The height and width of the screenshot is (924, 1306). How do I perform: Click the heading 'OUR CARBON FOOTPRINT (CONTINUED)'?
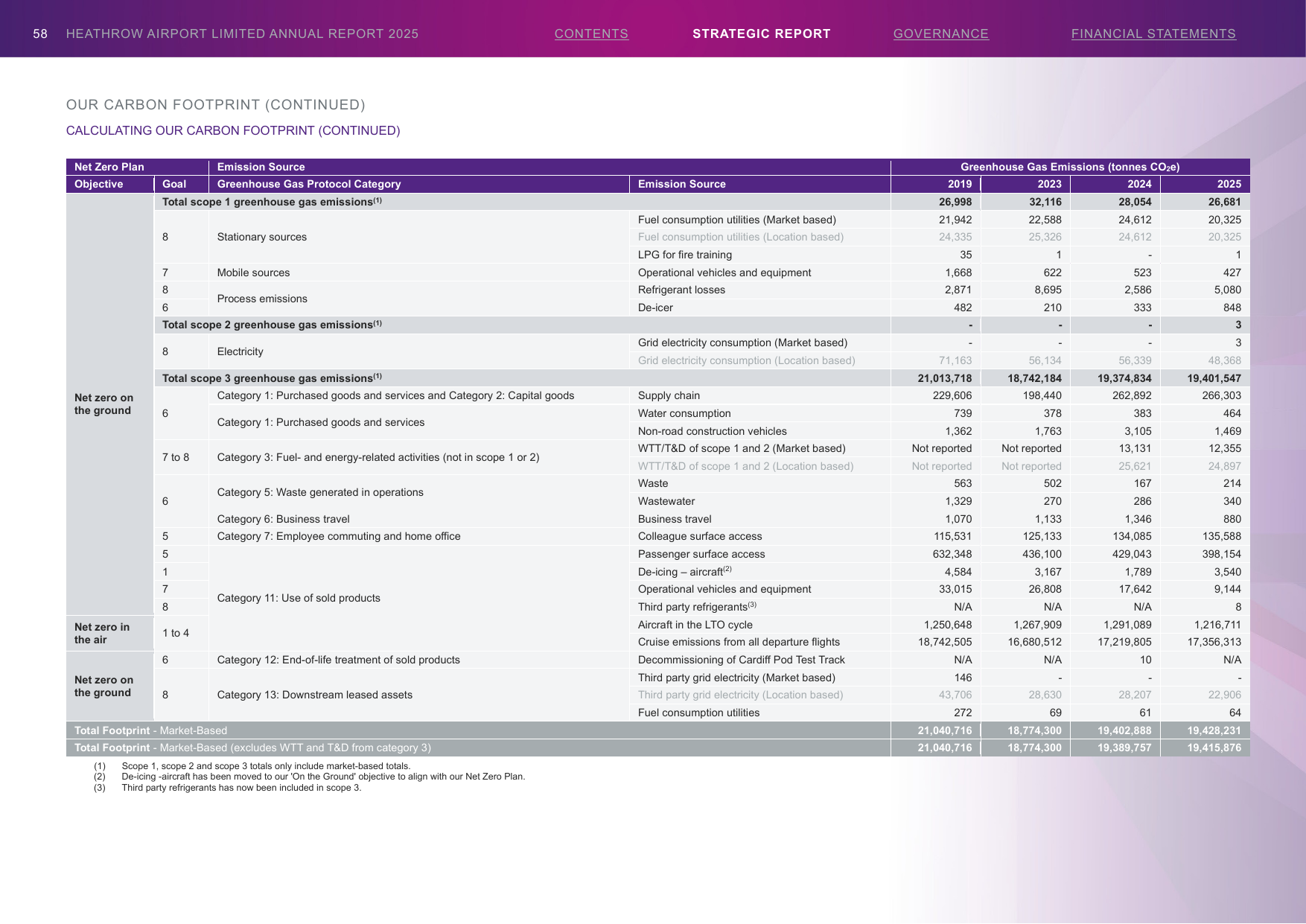coord(216,105)
